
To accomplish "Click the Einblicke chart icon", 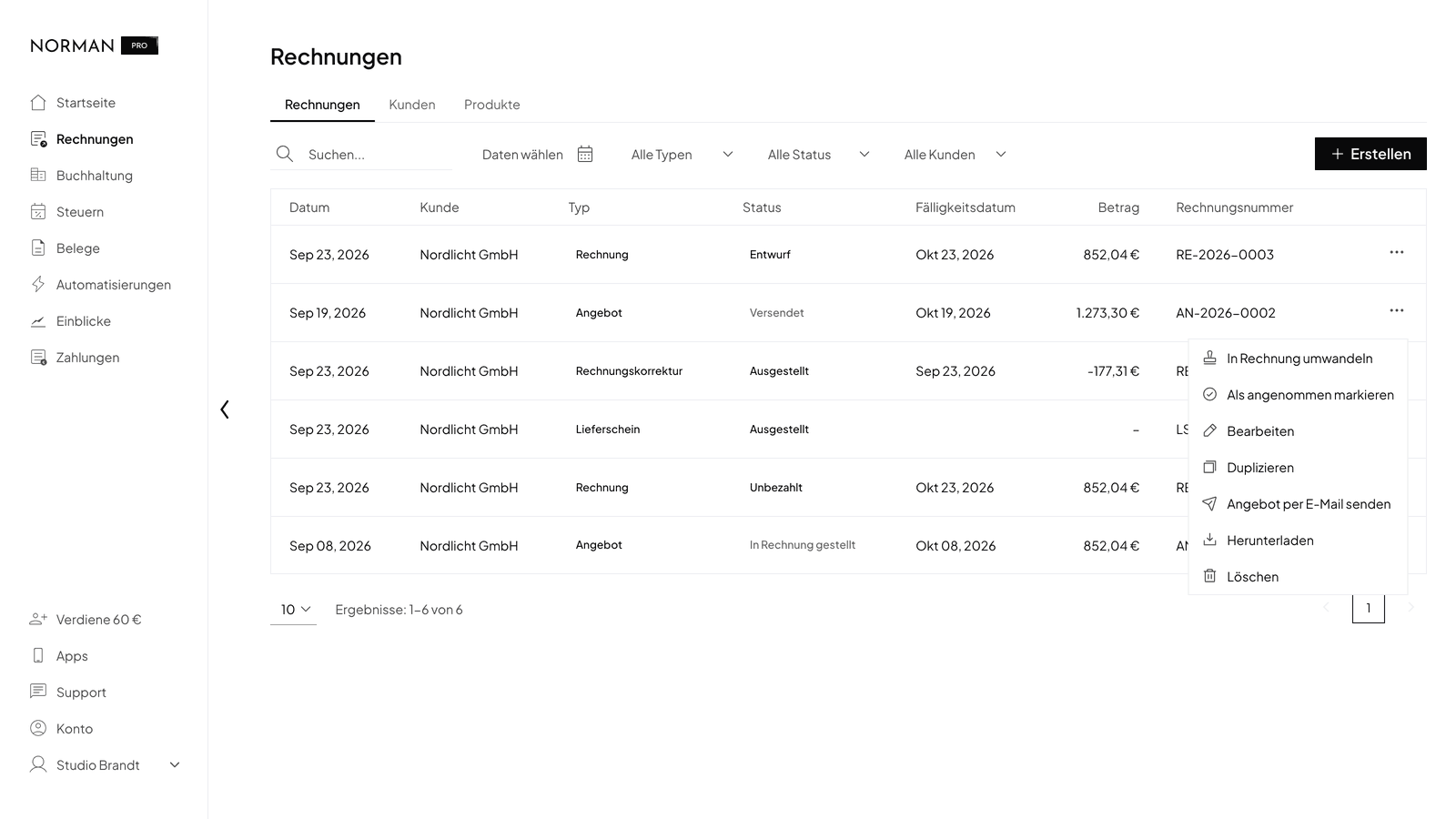I will click(x=38, y=320).
